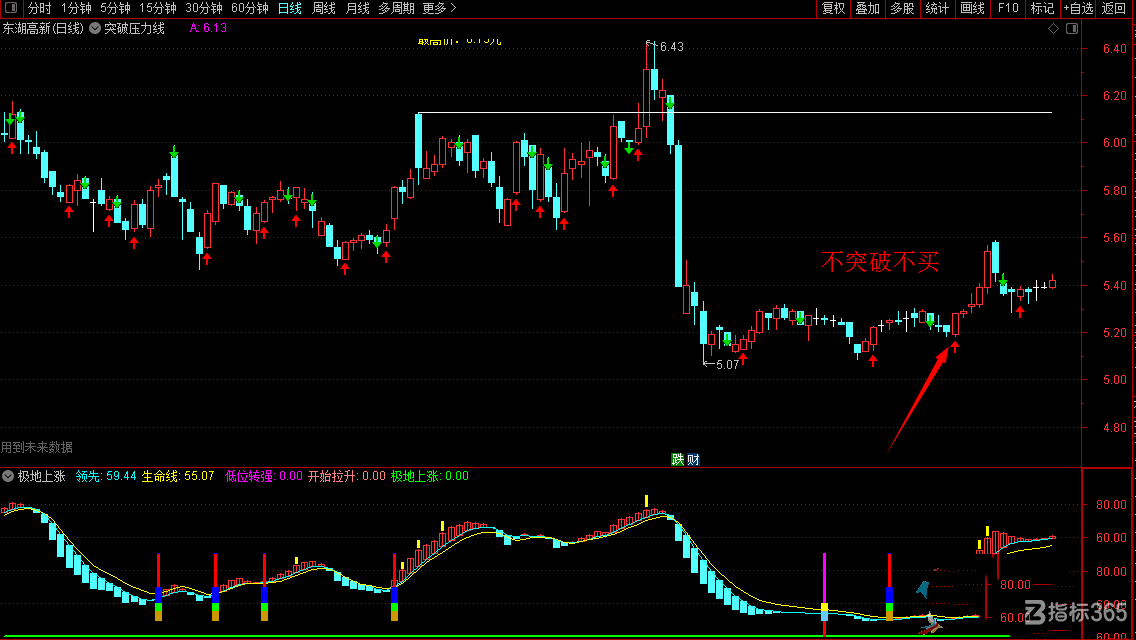1136x640 pixels.
Task: Open the 极地上涨 indicator dropdown icon
Action: [8, 476]
